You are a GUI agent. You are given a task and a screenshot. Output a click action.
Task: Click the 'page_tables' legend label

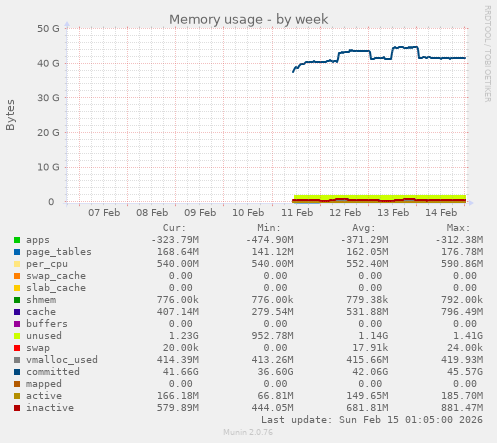59,252
